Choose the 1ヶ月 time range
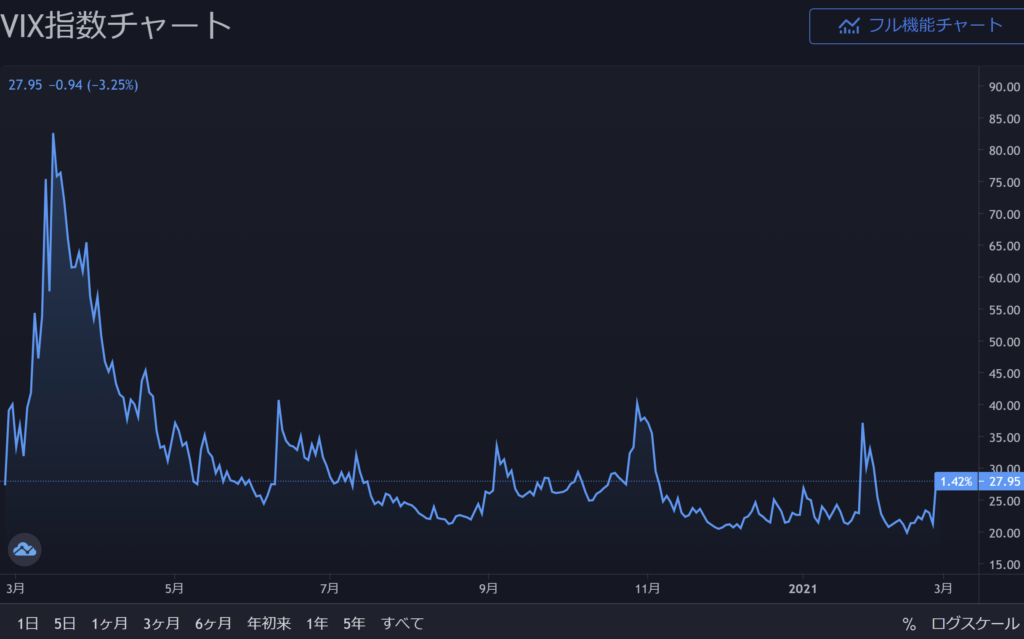 (x=109, y=623)
